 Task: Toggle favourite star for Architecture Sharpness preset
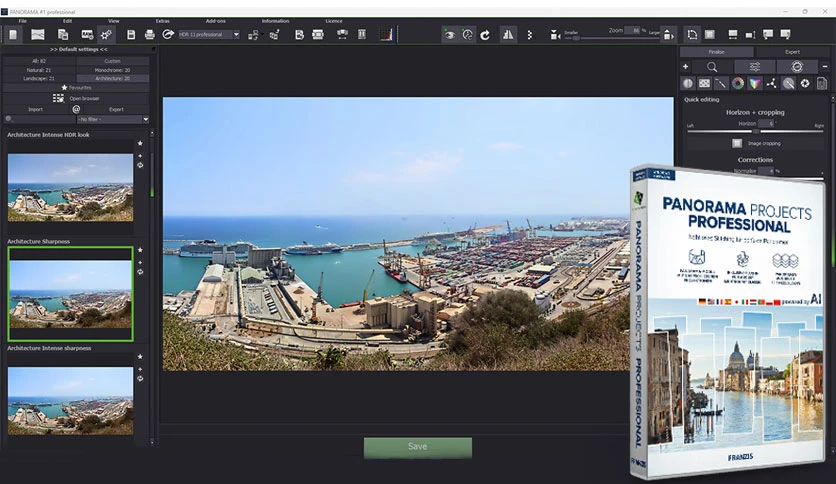tap(140, 250)
